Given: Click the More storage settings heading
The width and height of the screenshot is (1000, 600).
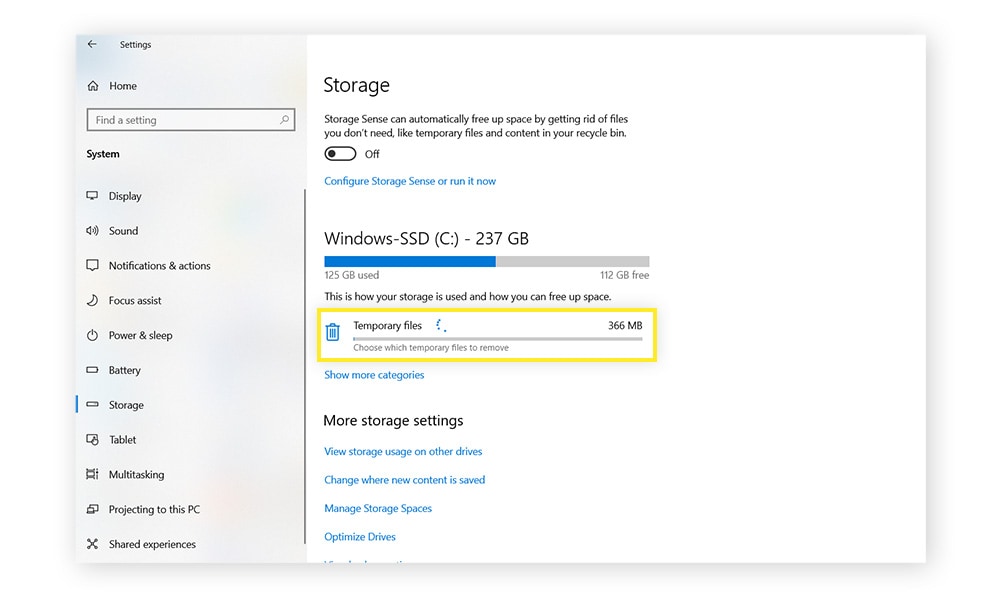Looking at the screenshot, I should (x=393, y=421).
